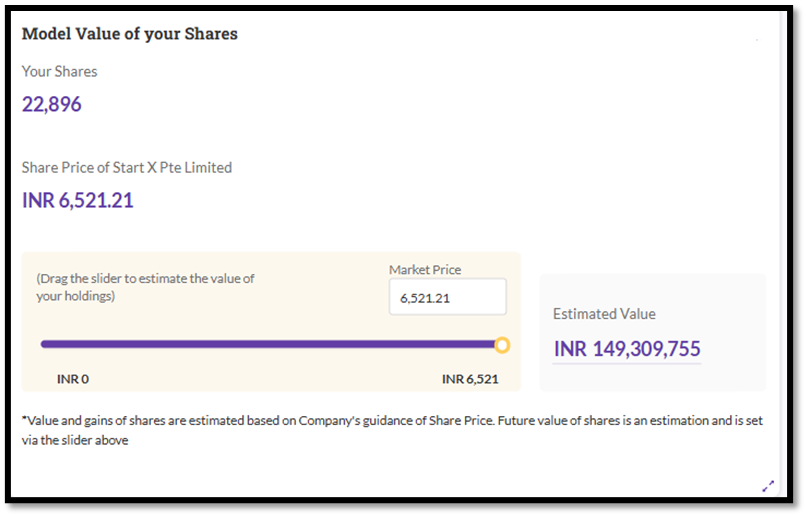Click the Estimated Value amount INR 149,309,755
This screenshot has width=806, height=516.
click(627, 349)
